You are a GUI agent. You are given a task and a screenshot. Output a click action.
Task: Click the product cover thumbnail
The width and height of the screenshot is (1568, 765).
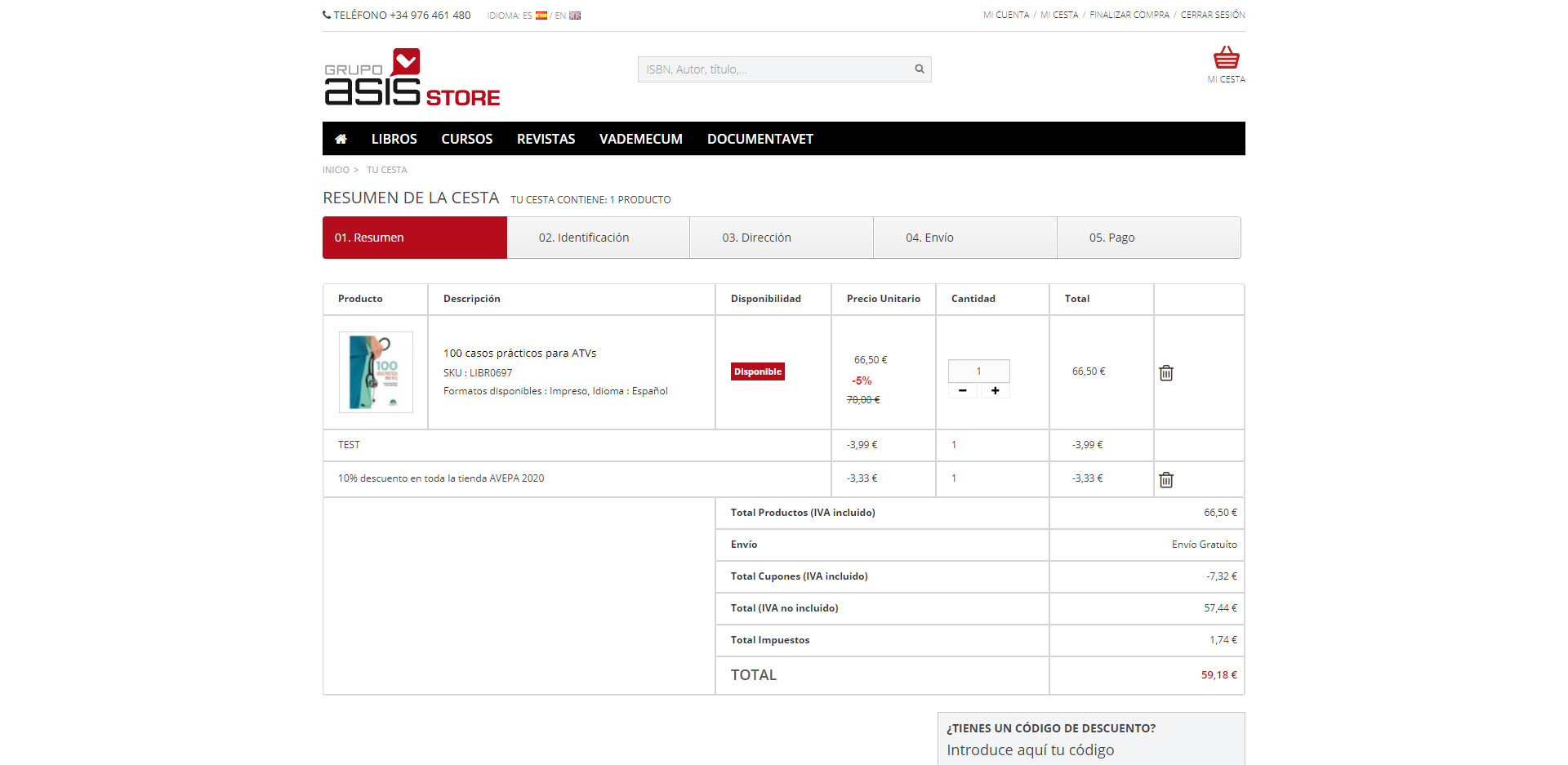coord(376,372)
